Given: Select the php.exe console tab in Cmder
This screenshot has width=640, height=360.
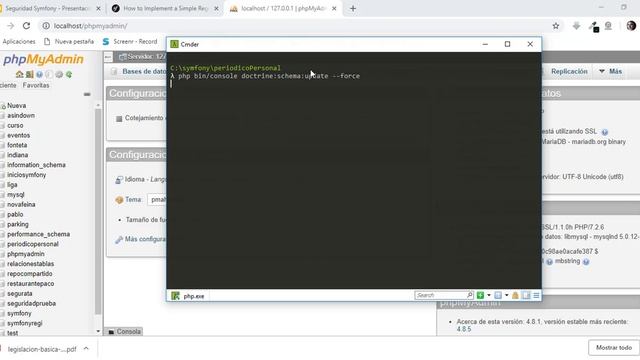Looking at the screenshot, I should coord(188,296).
